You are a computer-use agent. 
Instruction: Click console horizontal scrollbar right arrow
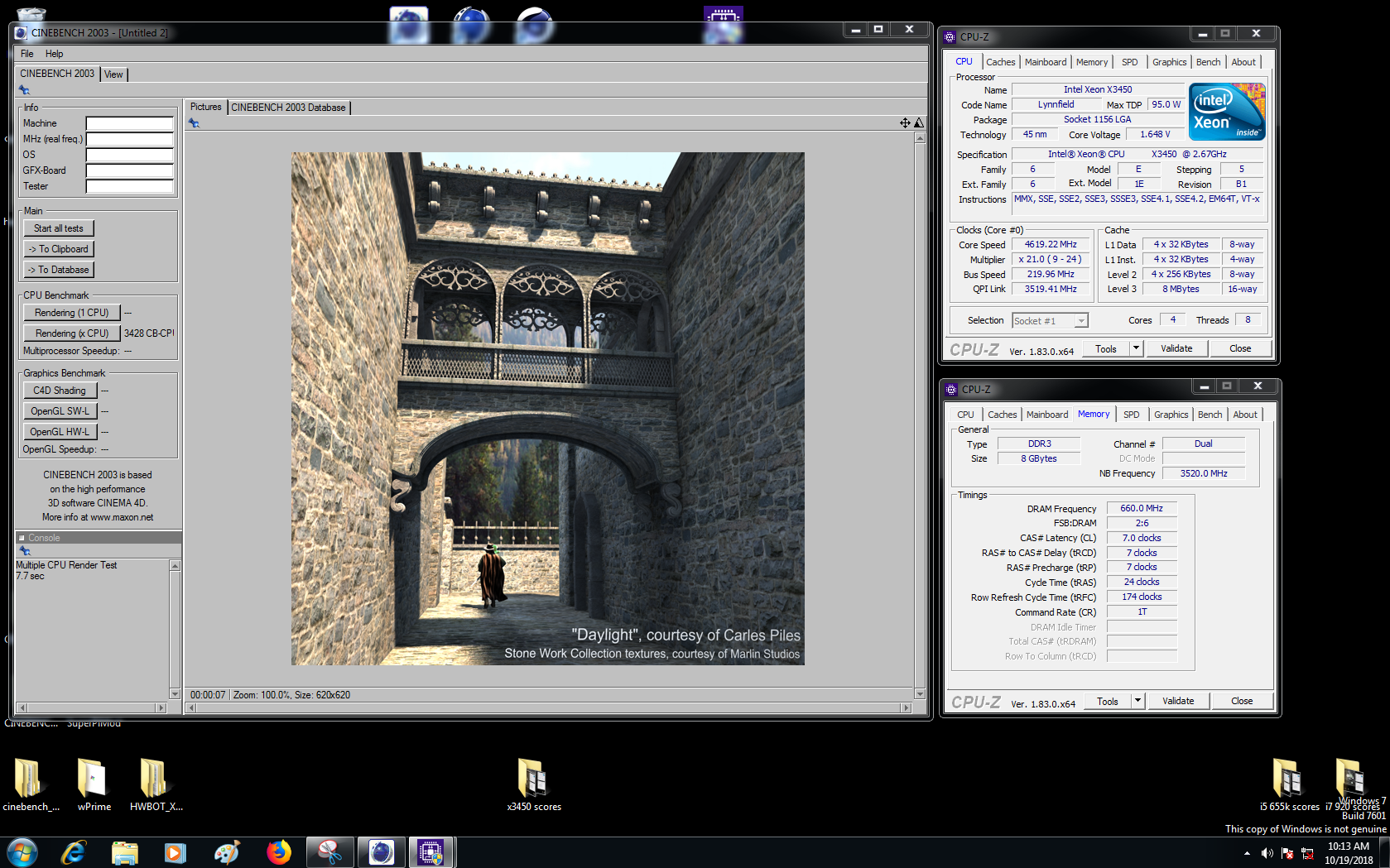161,707
